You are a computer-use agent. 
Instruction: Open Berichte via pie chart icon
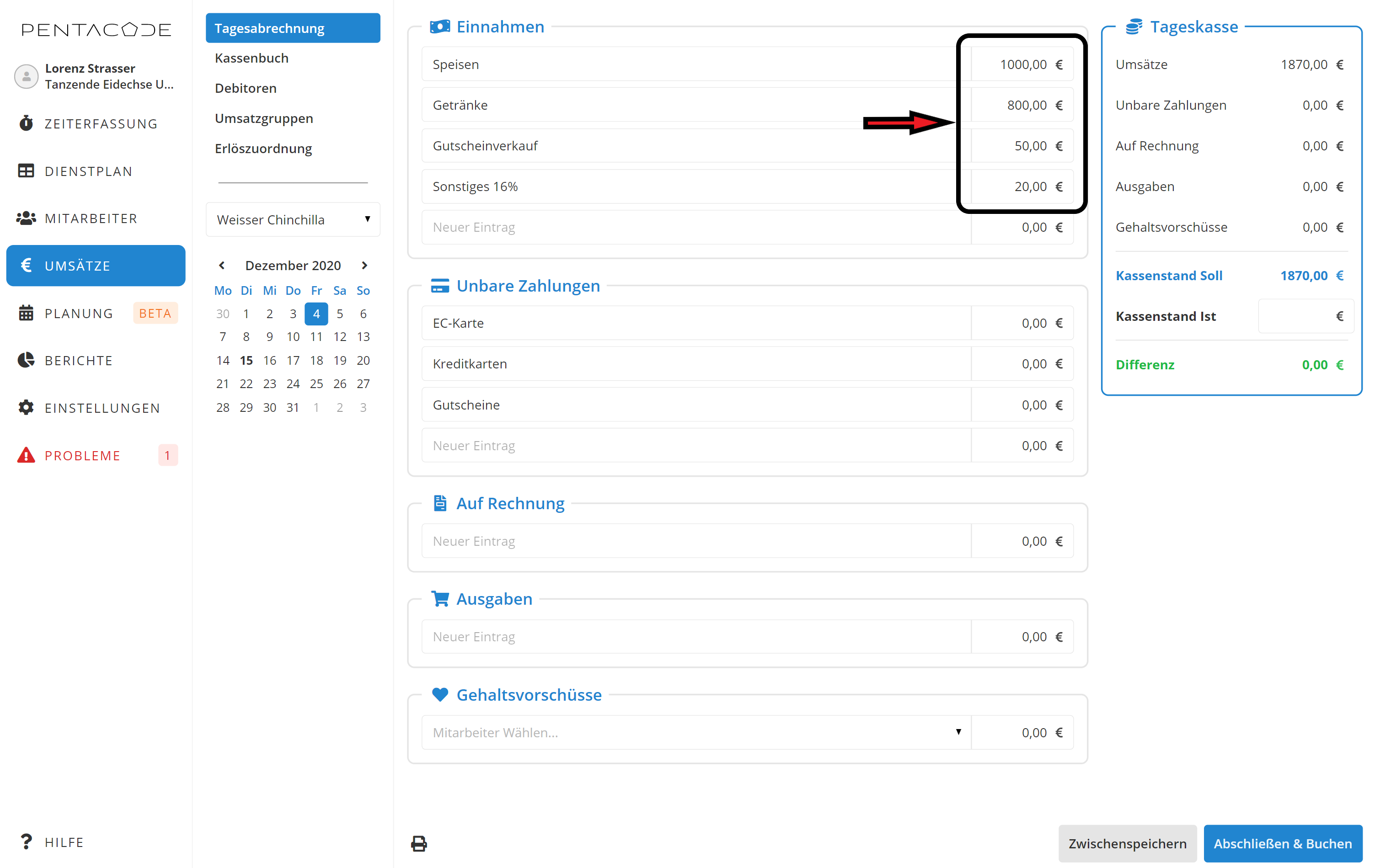[x=26, y=360]
